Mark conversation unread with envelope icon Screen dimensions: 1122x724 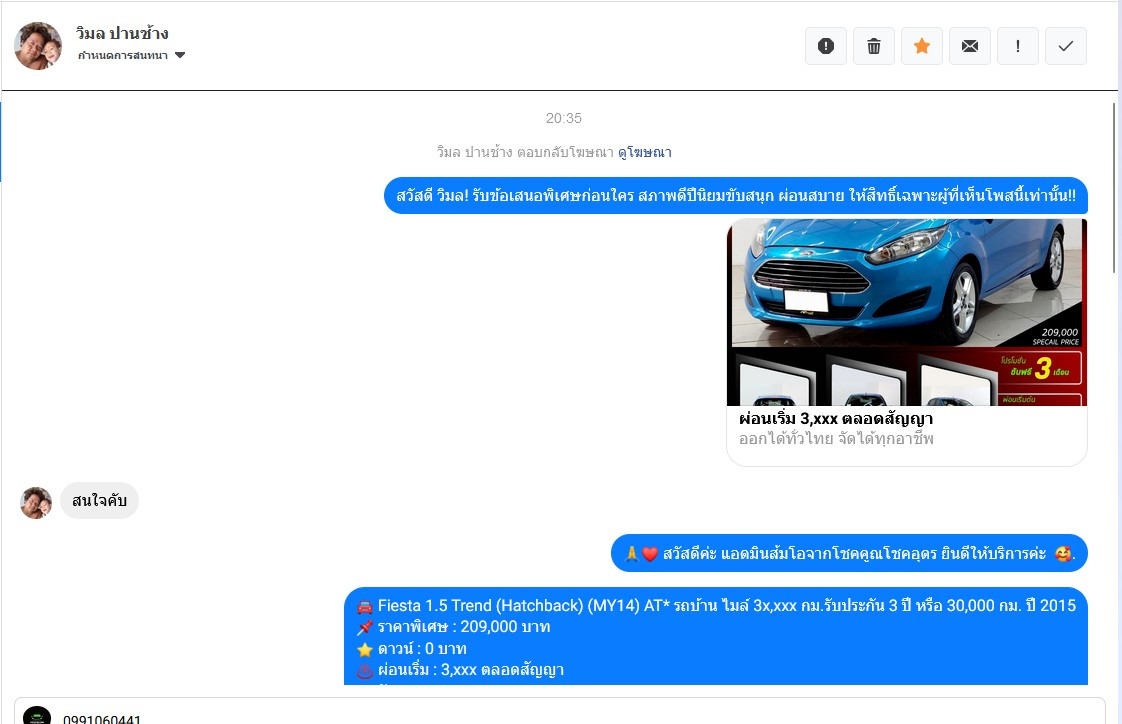[970, 47]
